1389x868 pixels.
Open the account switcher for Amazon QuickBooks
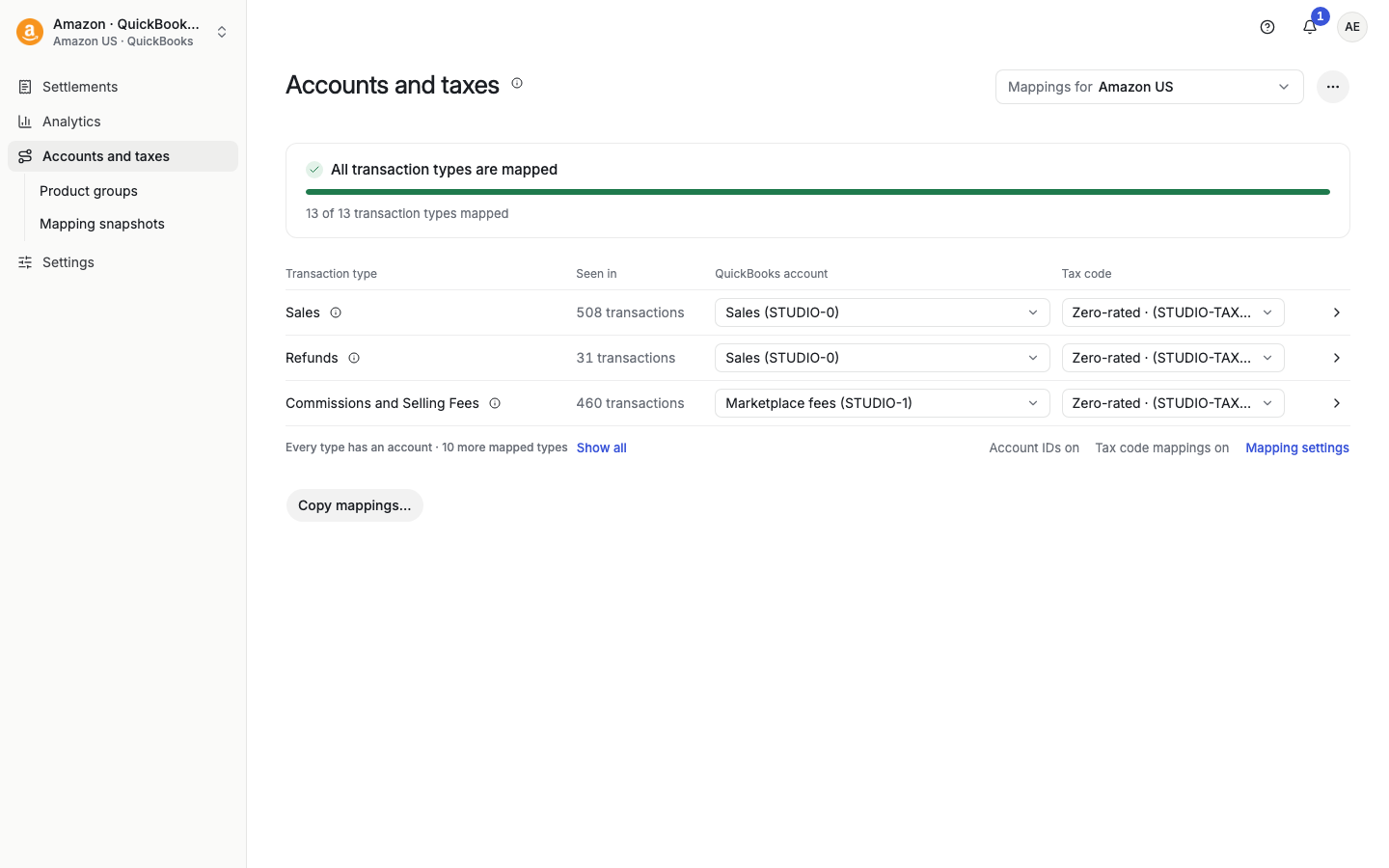(x=123, y=32)
